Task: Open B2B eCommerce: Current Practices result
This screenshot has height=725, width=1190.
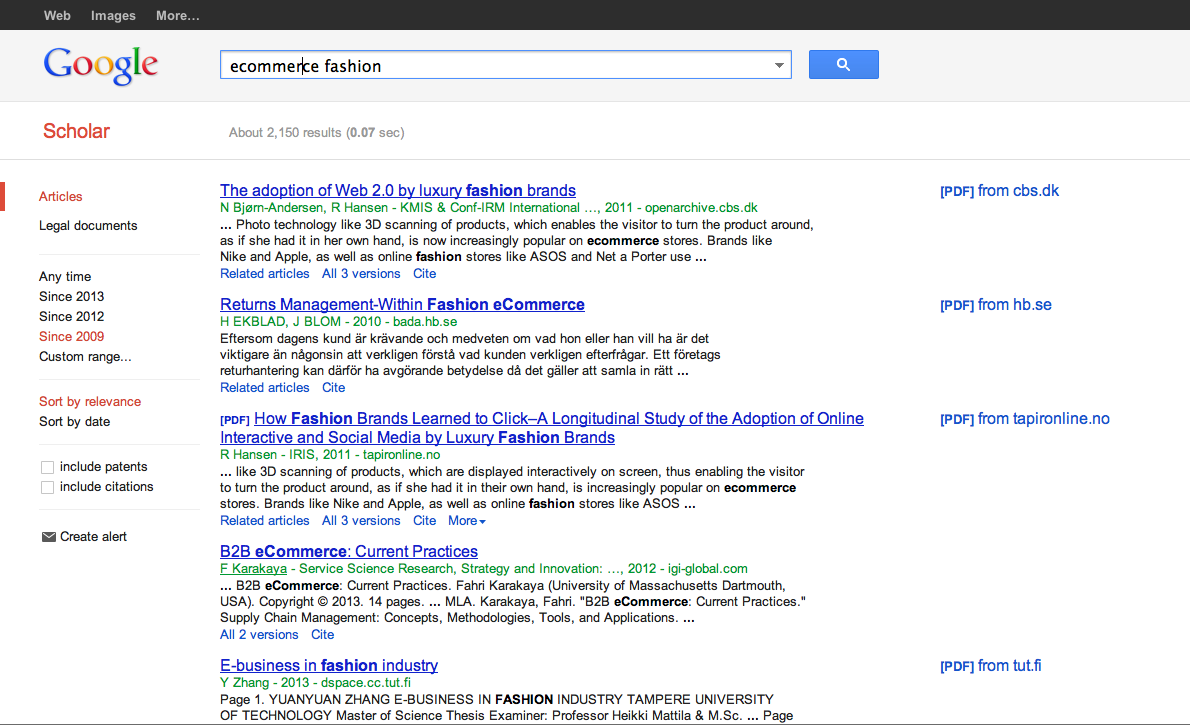Action: tap(349, 551)
